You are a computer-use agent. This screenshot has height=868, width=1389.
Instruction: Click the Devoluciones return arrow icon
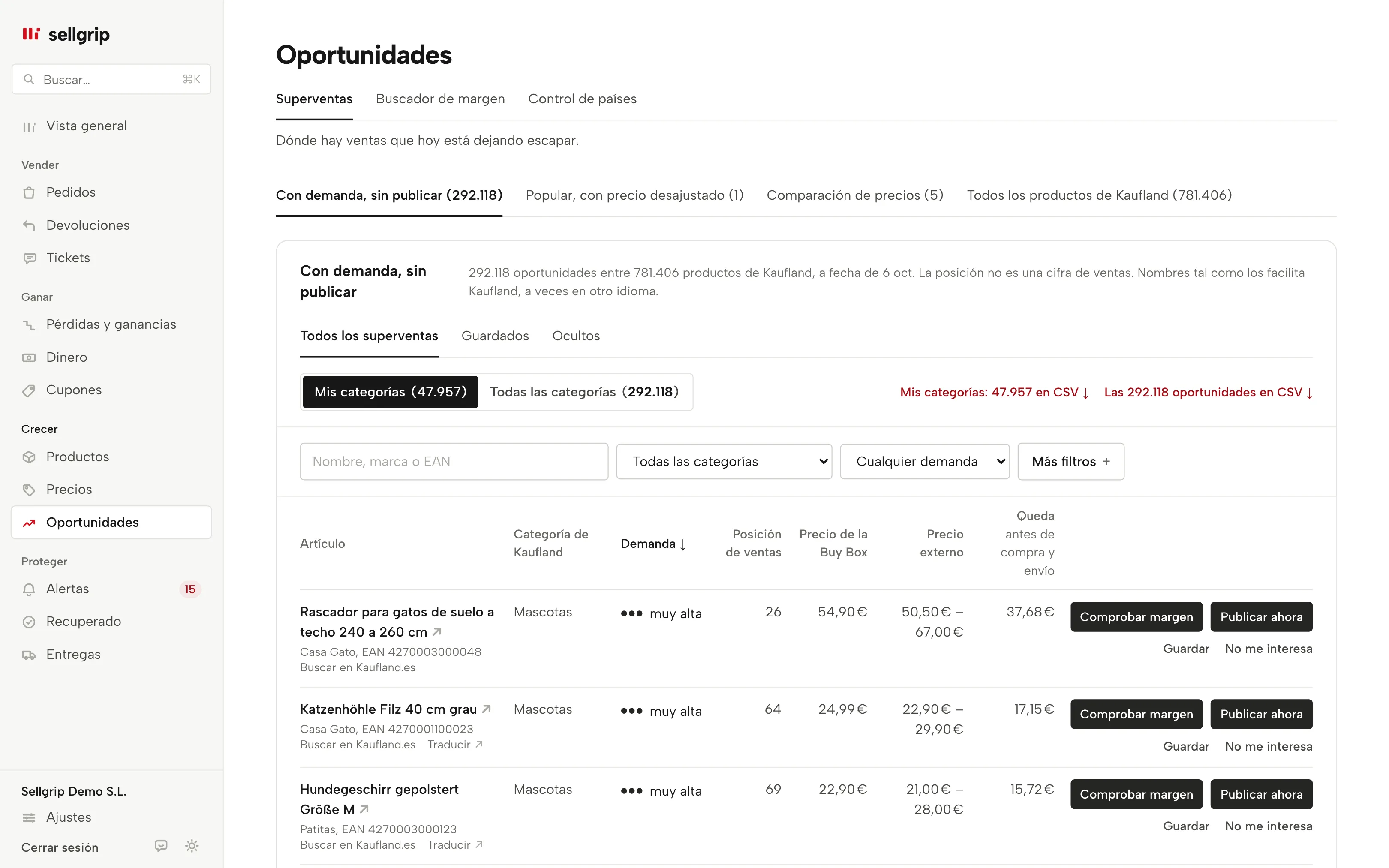click(29, 225)
